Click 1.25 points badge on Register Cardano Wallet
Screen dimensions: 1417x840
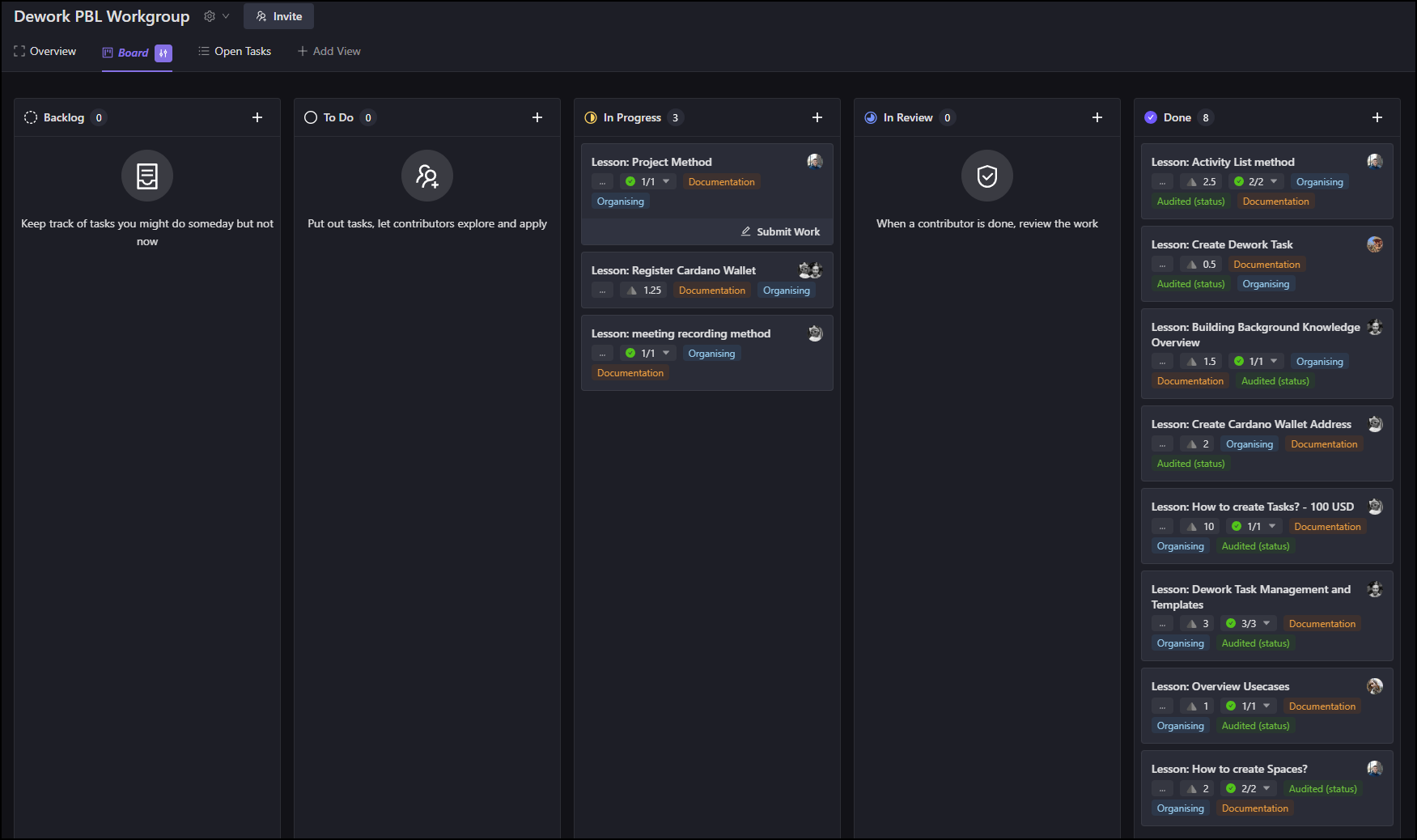pos(644,291)
